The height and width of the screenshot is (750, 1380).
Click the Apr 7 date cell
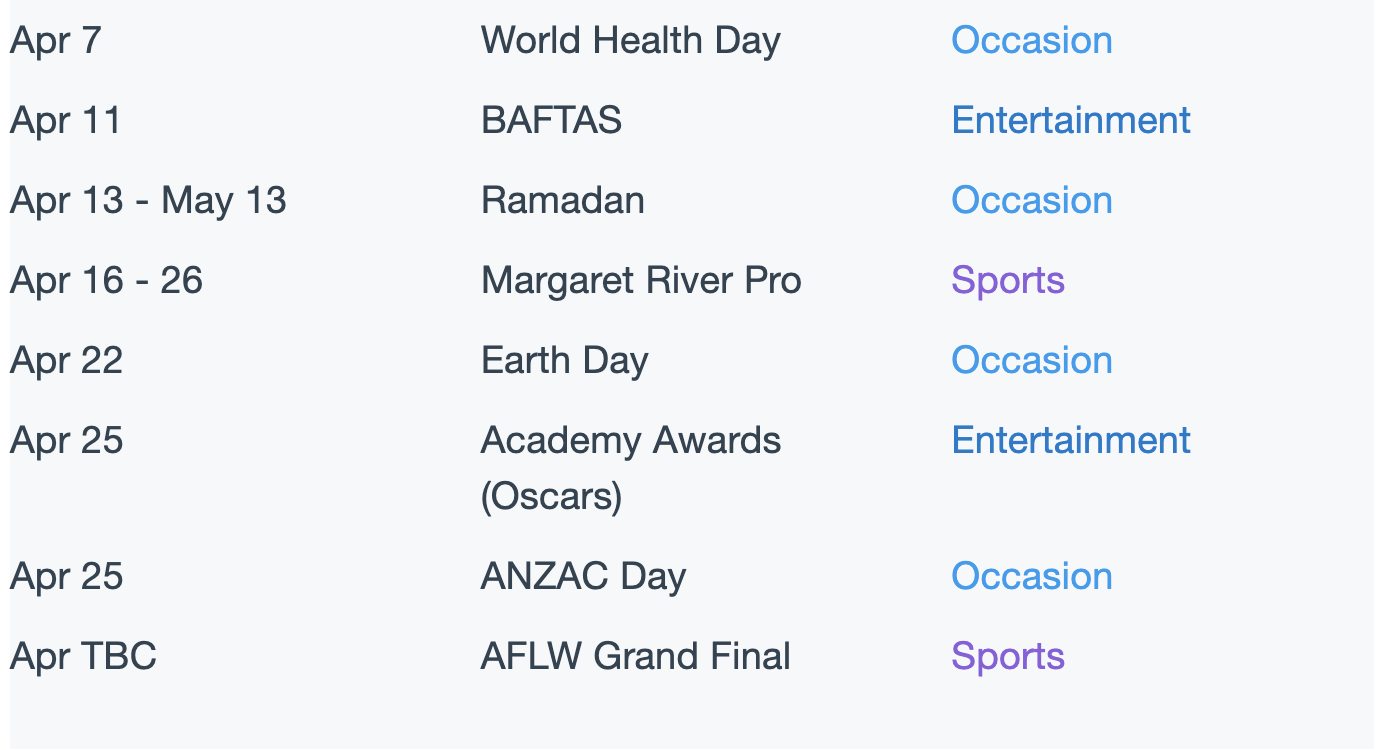[x=55, y=41]
